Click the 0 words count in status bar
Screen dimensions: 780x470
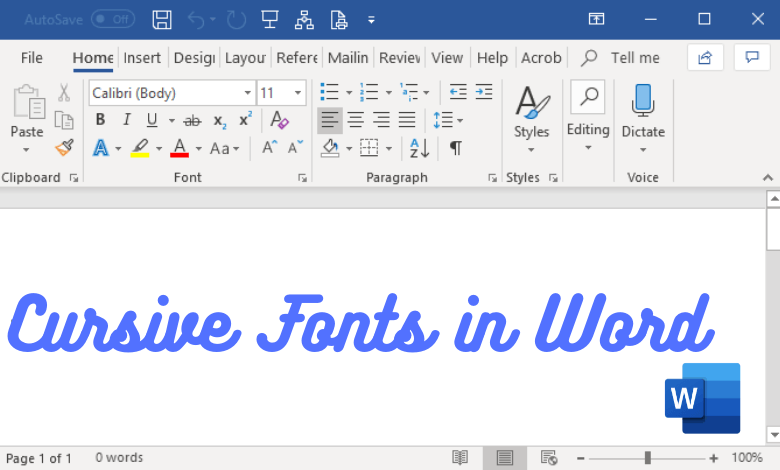(119, 458)
